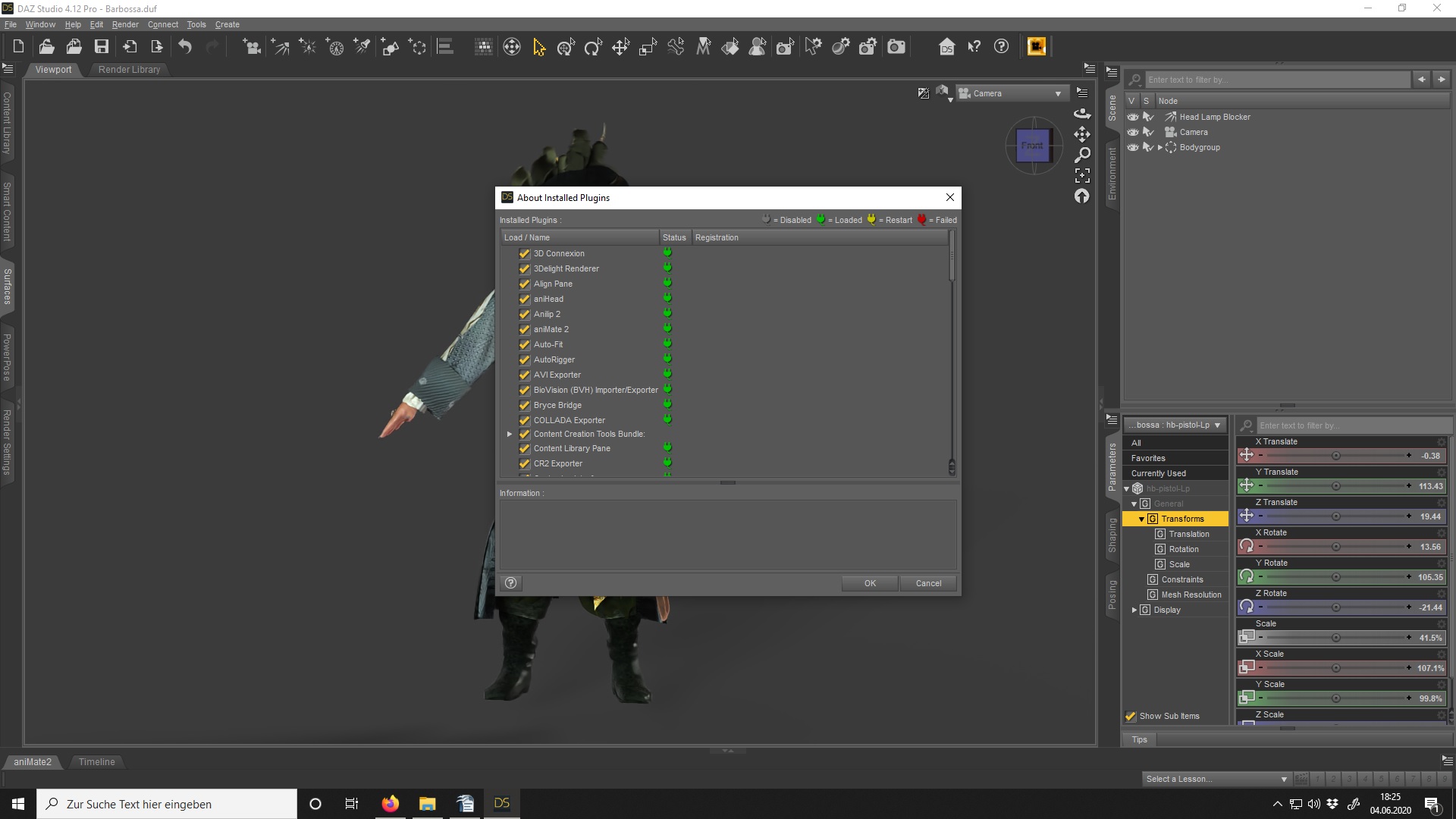Viewport: 1456px width, 819px height.
Task: Uncheck the aniMate 2 plugin checkbox
Action: tap(524, 329)
